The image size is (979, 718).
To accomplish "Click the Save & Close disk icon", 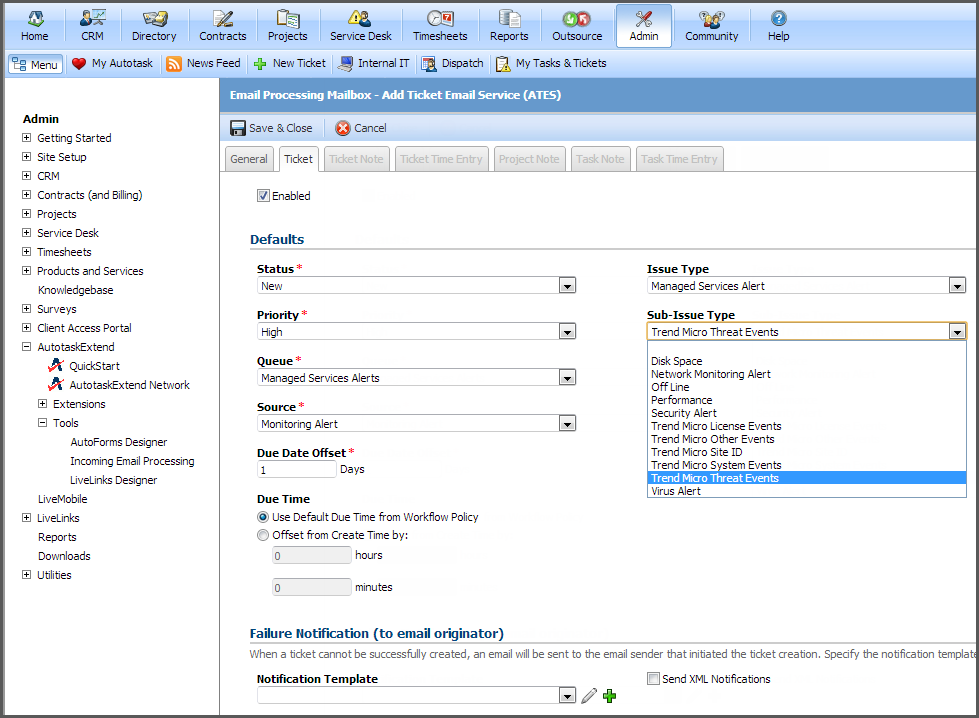I will point(238,128).
